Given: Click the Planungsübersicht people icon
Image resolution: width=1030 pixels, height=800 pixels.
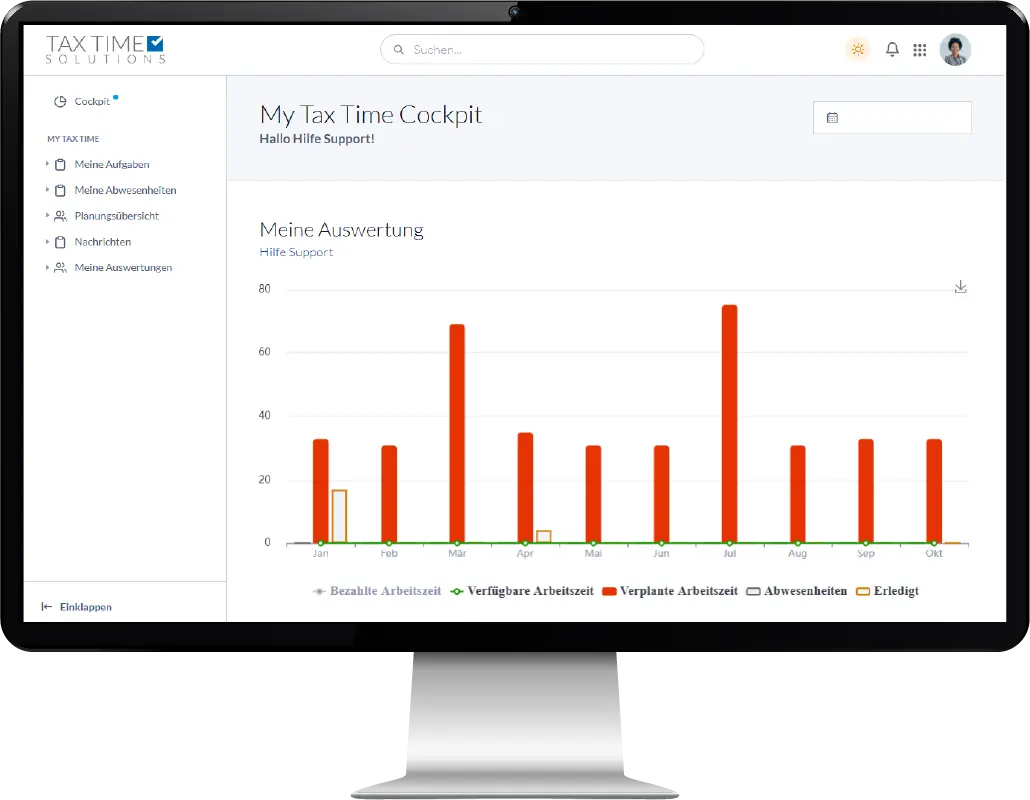Looking at the screenshot, I should tap(60, 216).
